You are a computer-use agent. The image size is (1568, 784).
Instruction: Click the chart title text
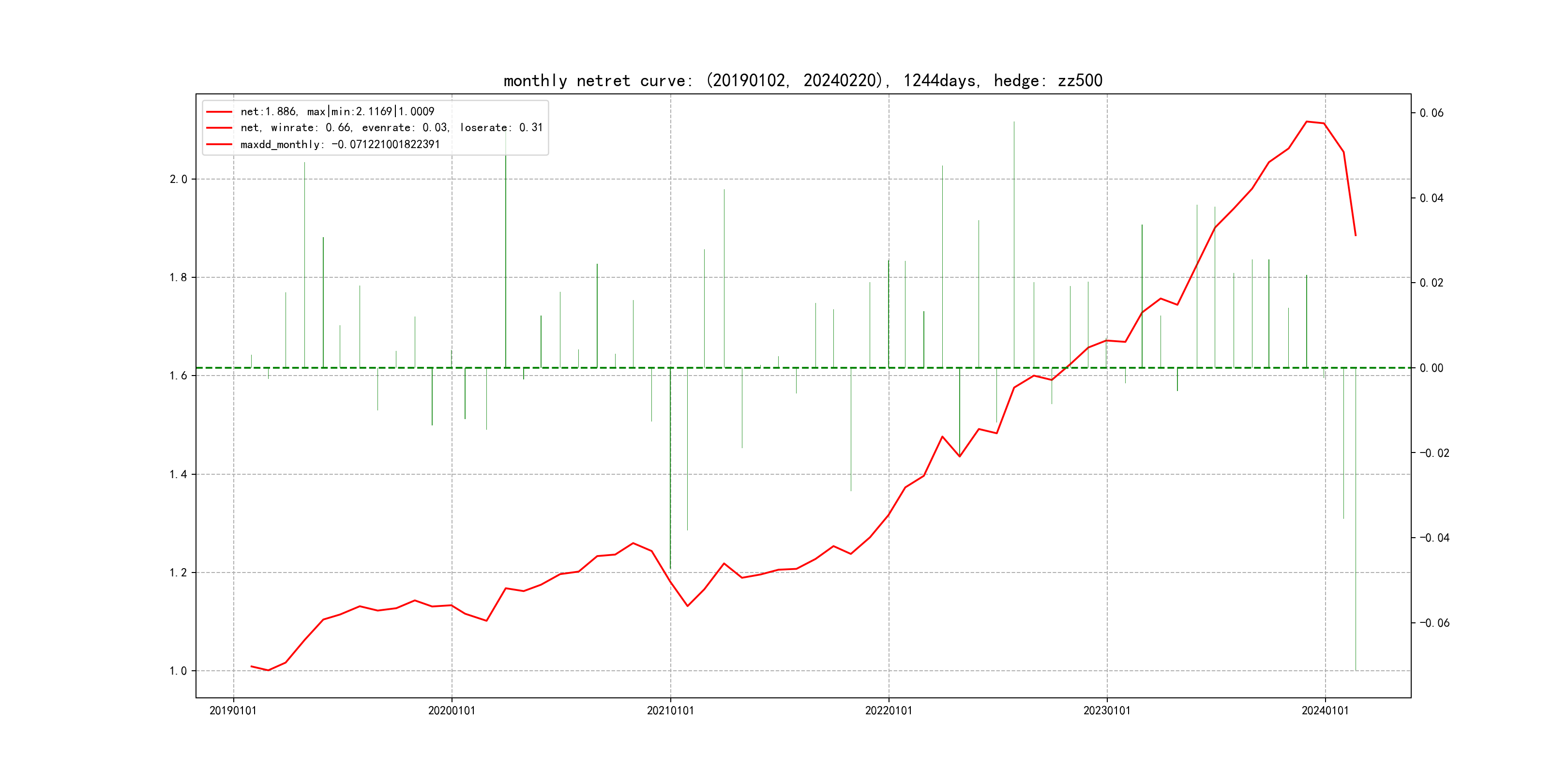point(802,80)
